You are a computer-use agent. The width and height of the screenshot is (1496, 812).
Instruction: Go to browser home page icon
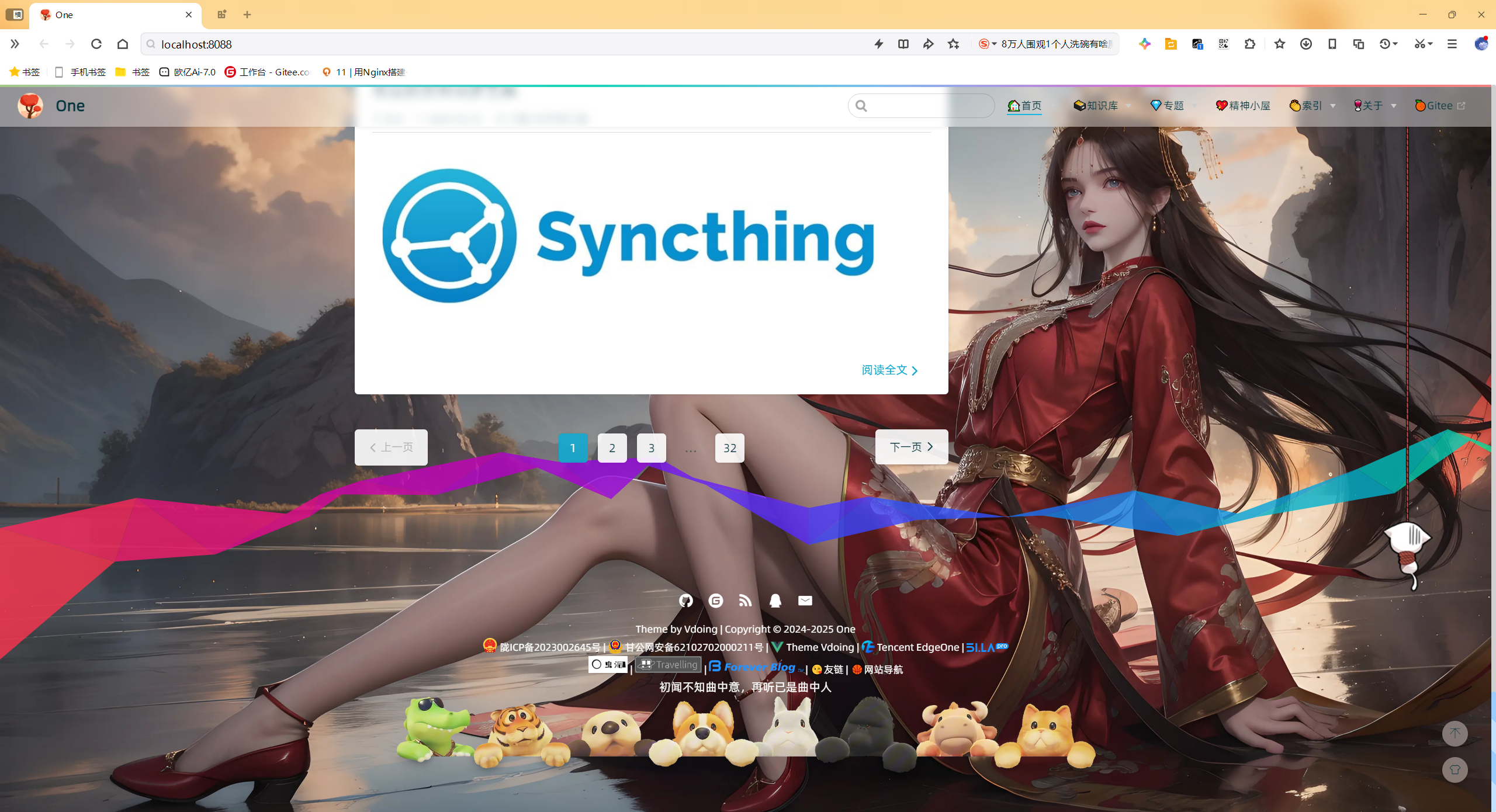[123, 44]
